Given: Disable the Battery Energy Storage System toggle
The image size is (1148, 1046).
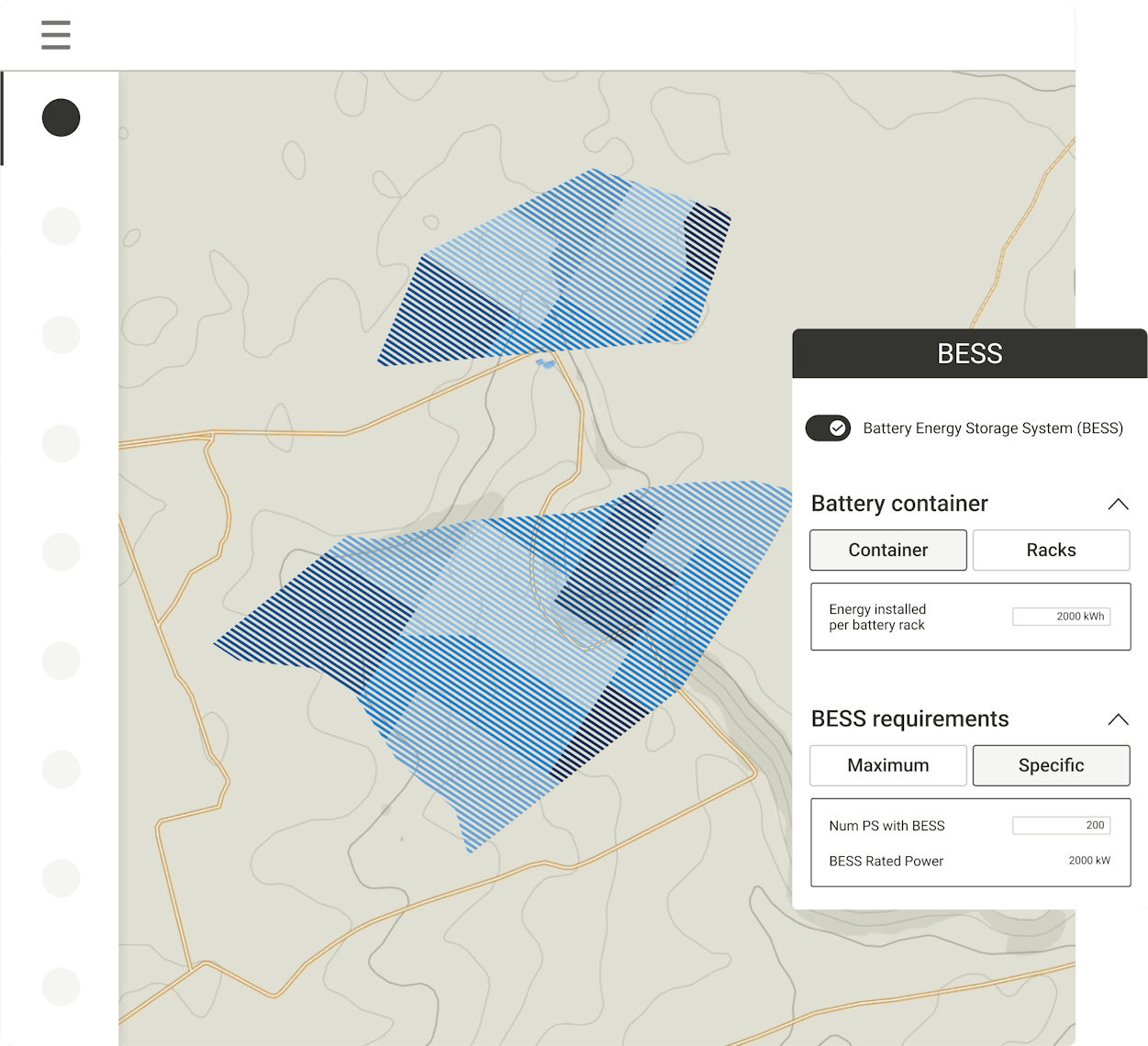Looking at the screenshot, I should pyautogui.click(x=828, y=428).
